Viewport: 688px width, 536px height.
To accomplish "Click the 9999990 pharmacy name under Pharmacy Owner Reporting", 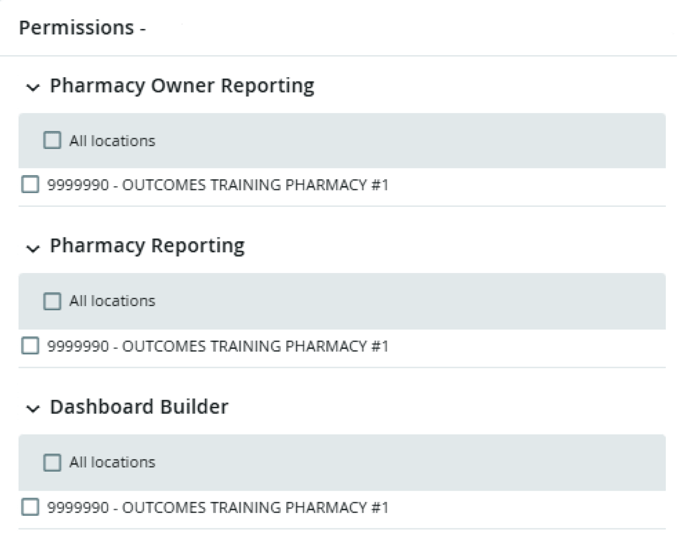I will pos(217,186).
